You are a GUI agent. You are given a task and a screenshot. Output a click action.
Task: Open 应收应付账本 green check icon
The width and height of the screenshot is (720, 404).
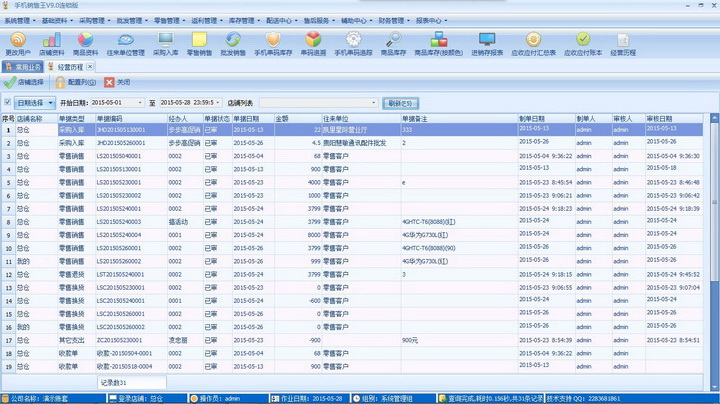point(583,39)
